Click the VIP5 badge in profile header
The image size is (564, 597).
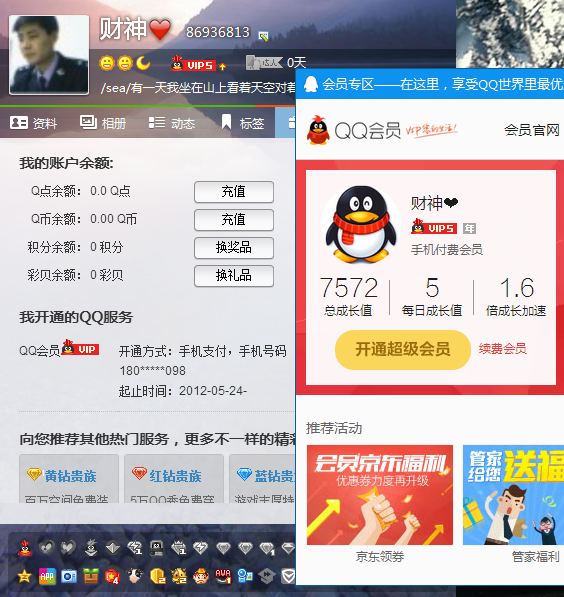point(193,64)
